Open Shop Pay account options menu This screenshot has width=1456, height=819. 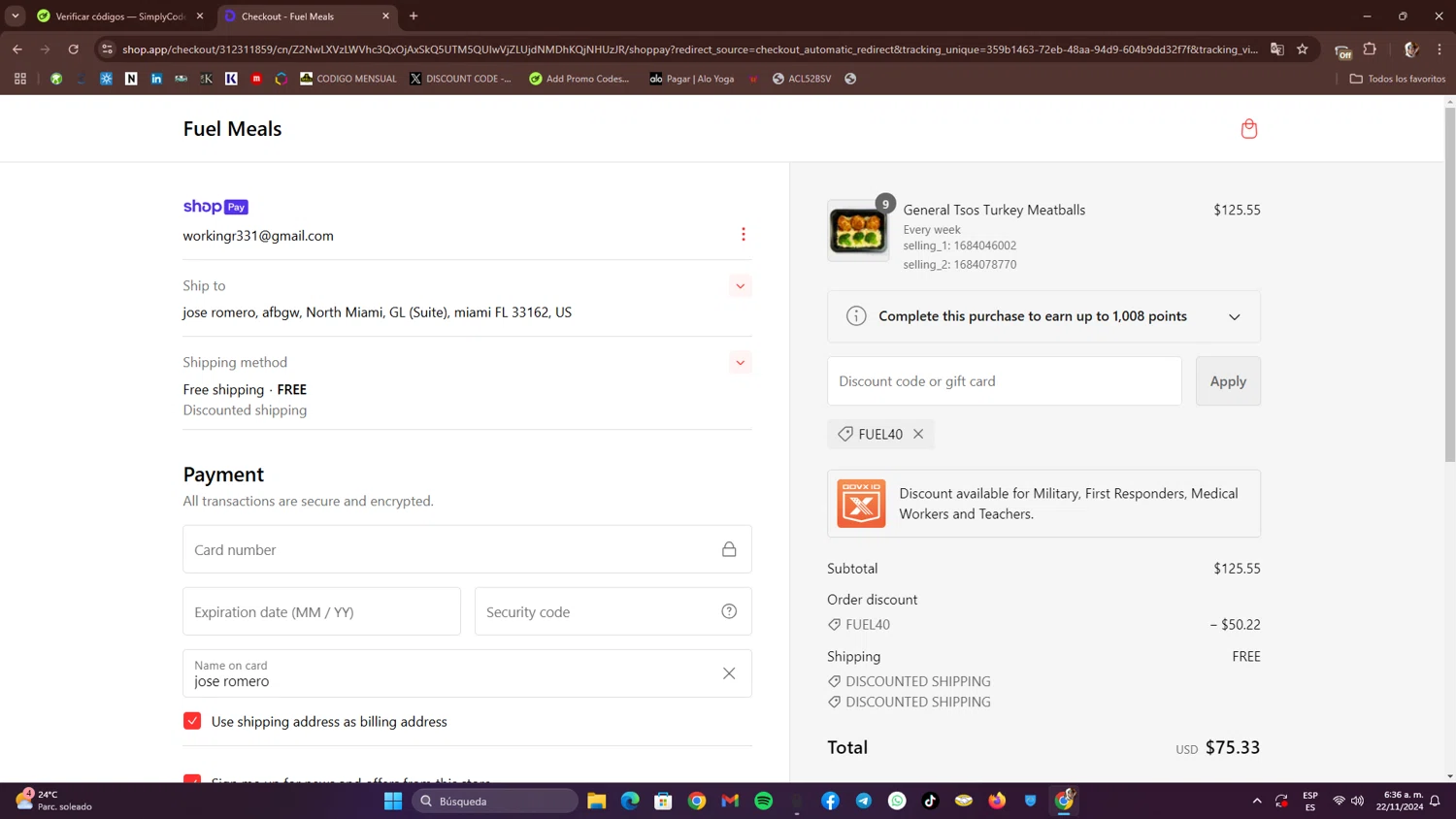tap(744, 234)
